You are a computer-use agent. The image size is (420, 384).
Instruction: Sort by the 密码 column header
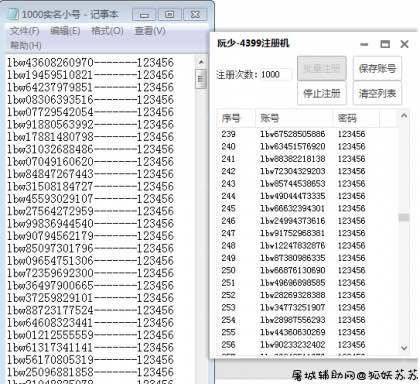356,118
